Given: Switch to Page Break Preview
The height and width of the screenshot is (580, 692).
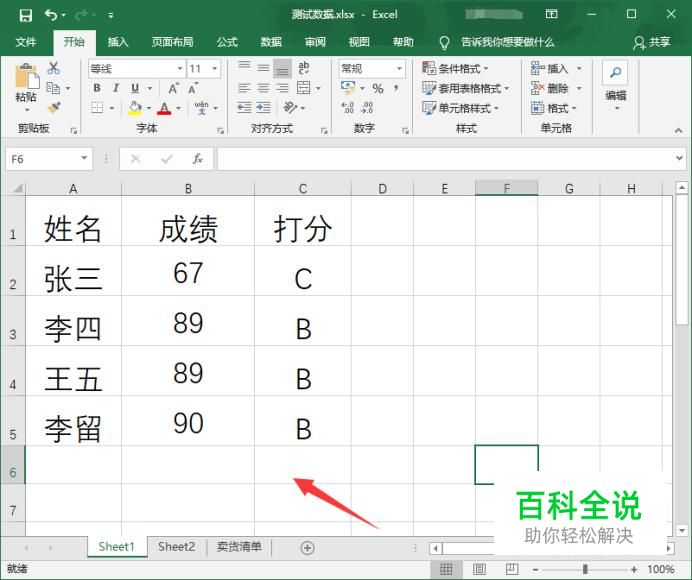Looking at the screenshot, I should coord(511,569).
